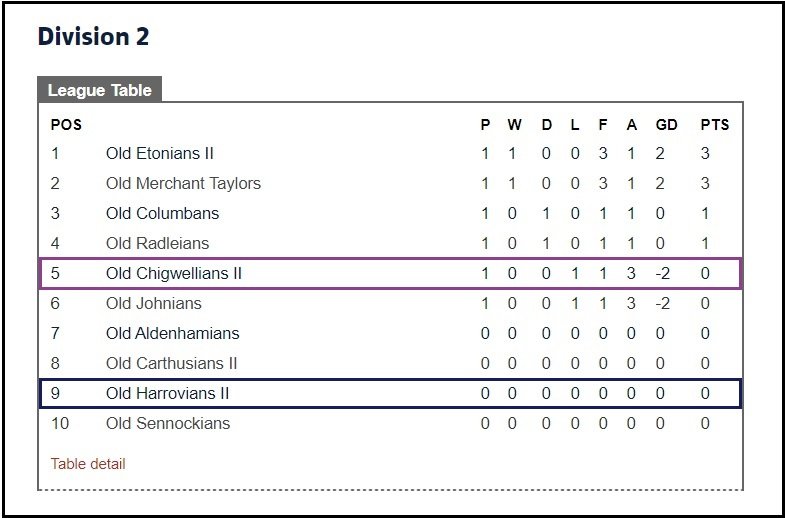The width and height of the screenshot is (785, 518).
Task: Click Old Etonians II points value
Action: click(705, 153)
